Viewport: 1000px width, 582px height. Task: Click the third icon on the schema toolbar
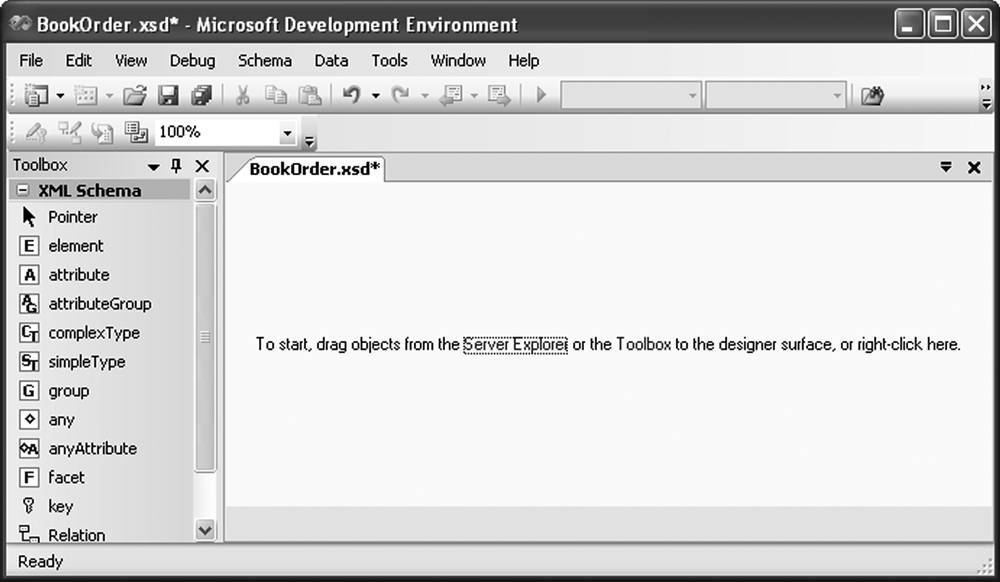click(x=102, y=133)
